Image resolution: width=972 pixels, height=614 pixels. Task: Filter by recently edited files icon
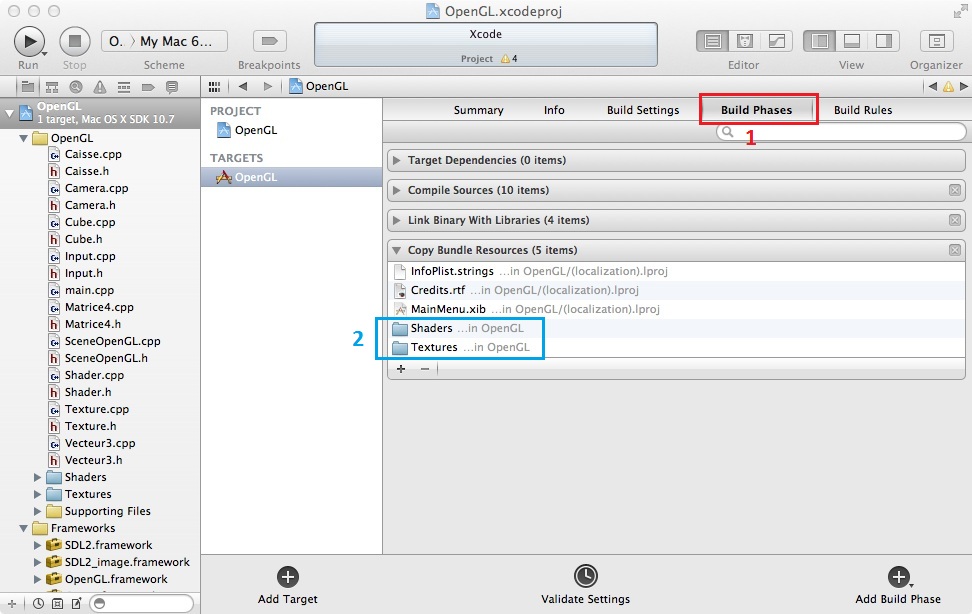38,603
